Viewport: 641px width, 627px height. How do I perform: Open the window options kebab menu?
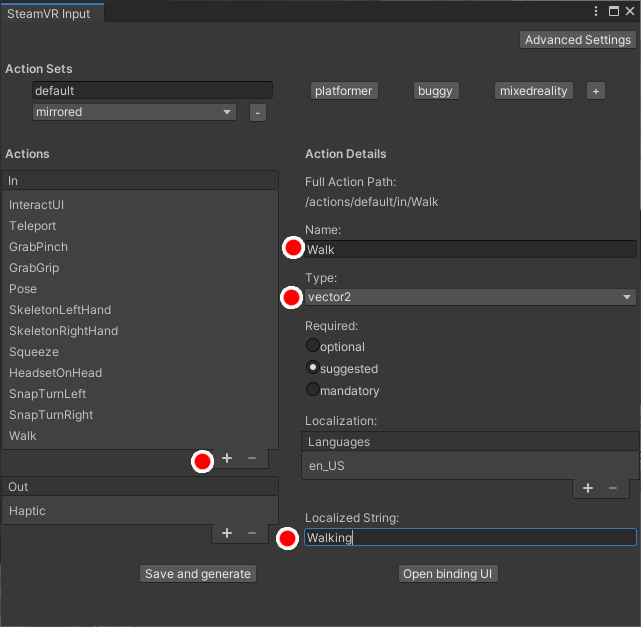(x=596, y=11)
